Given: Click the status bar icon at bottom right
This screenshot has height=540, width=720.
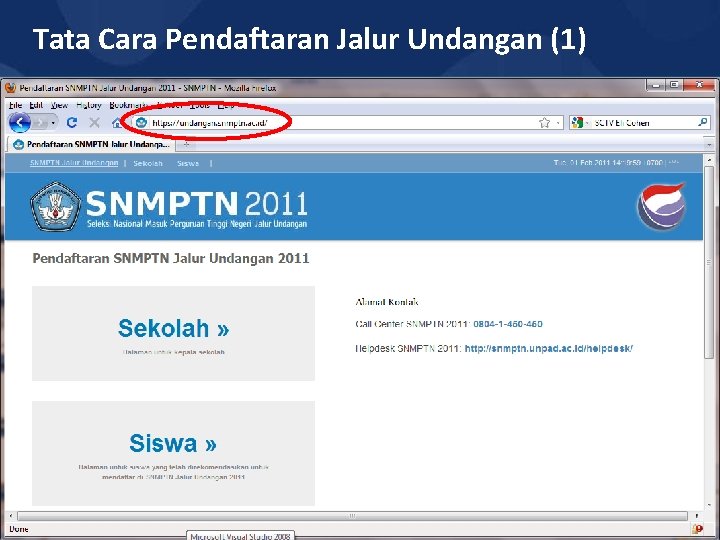Looking at the screenshot, I should pos(698,529).
